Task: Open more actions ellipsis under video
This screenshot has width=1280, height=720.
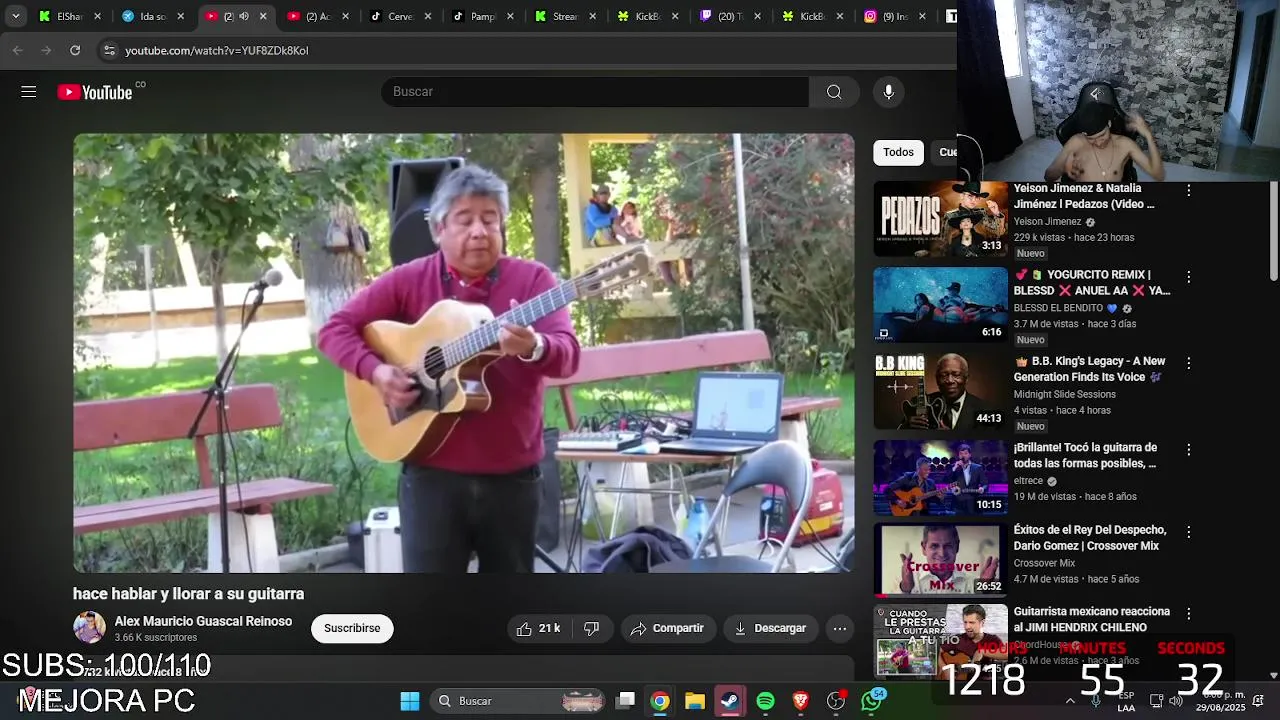Action: click(840, 628)
